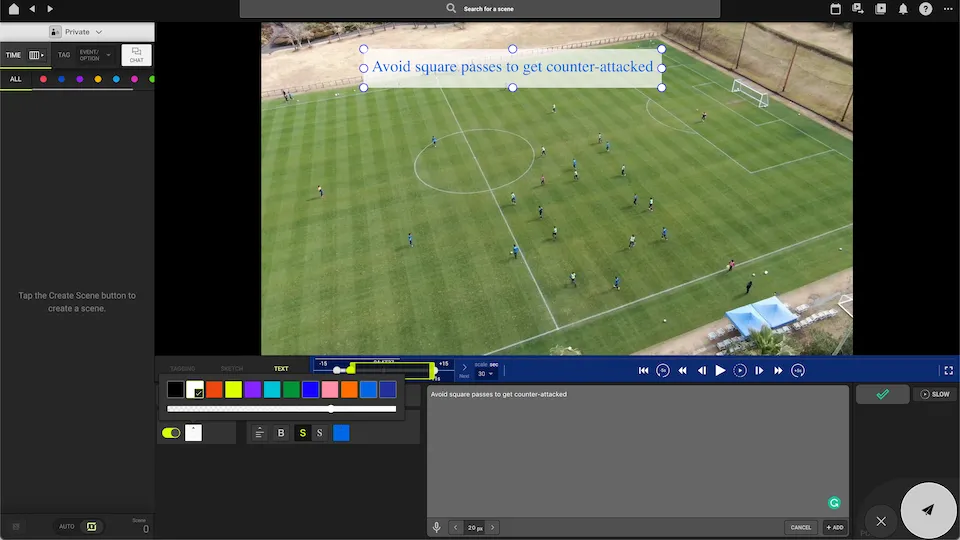This screenshot has width=960, height=540.
Task: Select the TEXT tab
Action: click(281, 369)
